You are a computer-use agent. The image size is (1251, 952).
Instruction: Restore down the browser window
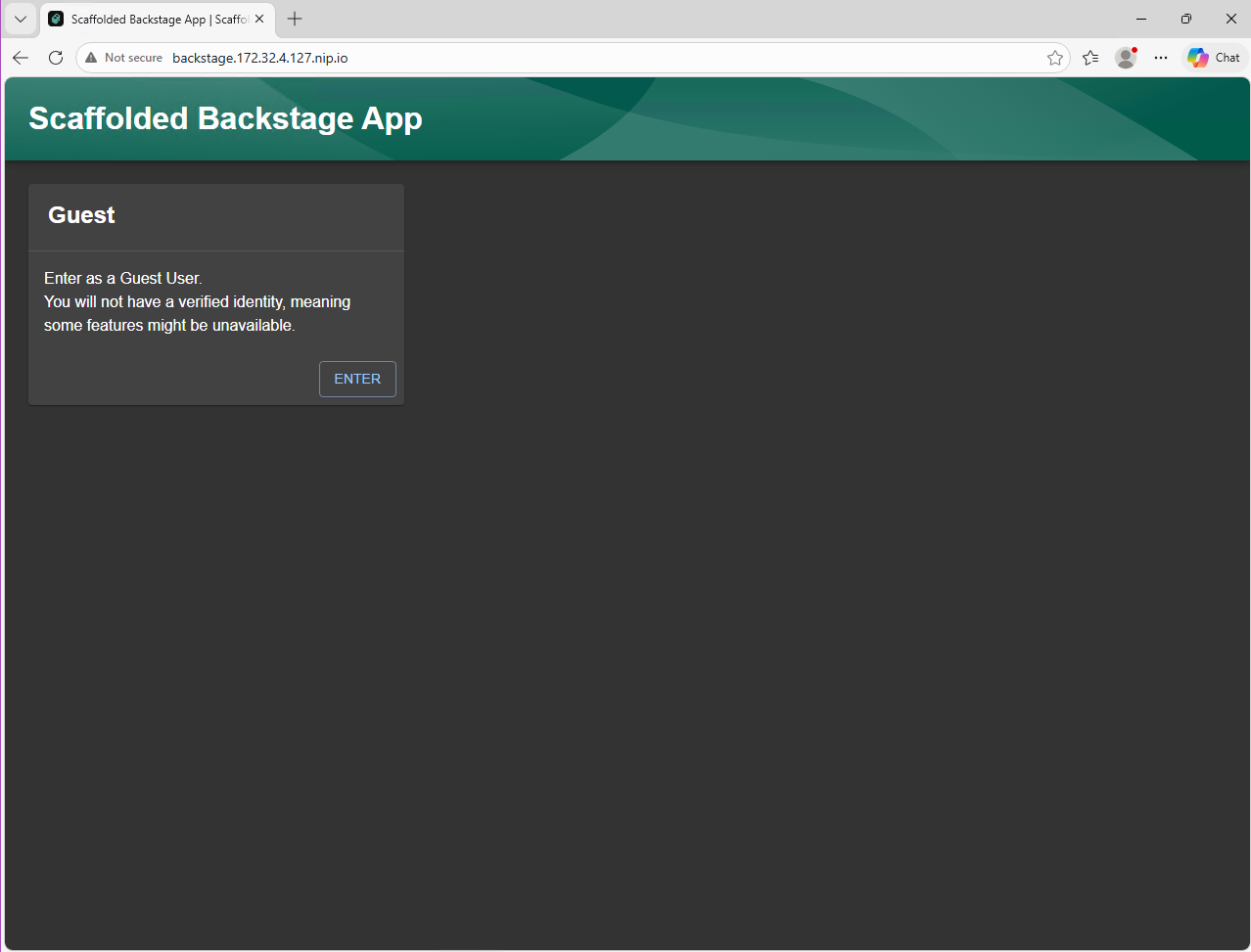click(1186, 19)
